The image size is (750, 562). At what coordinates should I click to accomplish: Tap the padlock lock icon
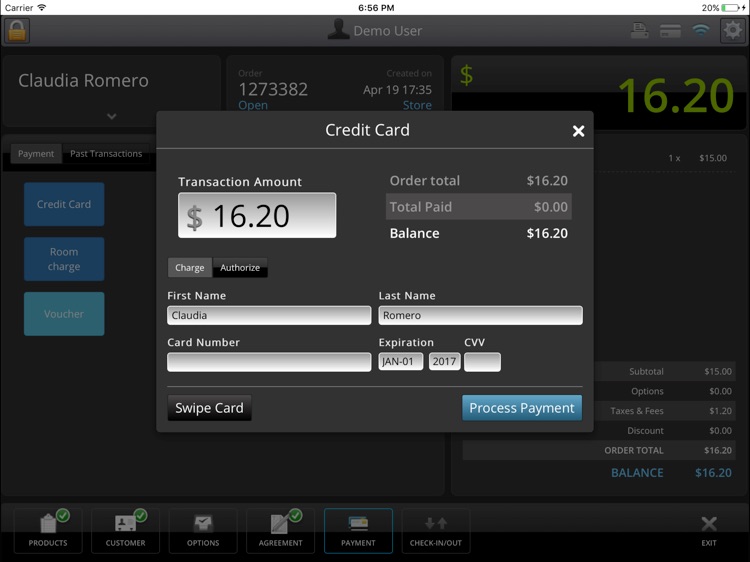(x=17, y=31)
